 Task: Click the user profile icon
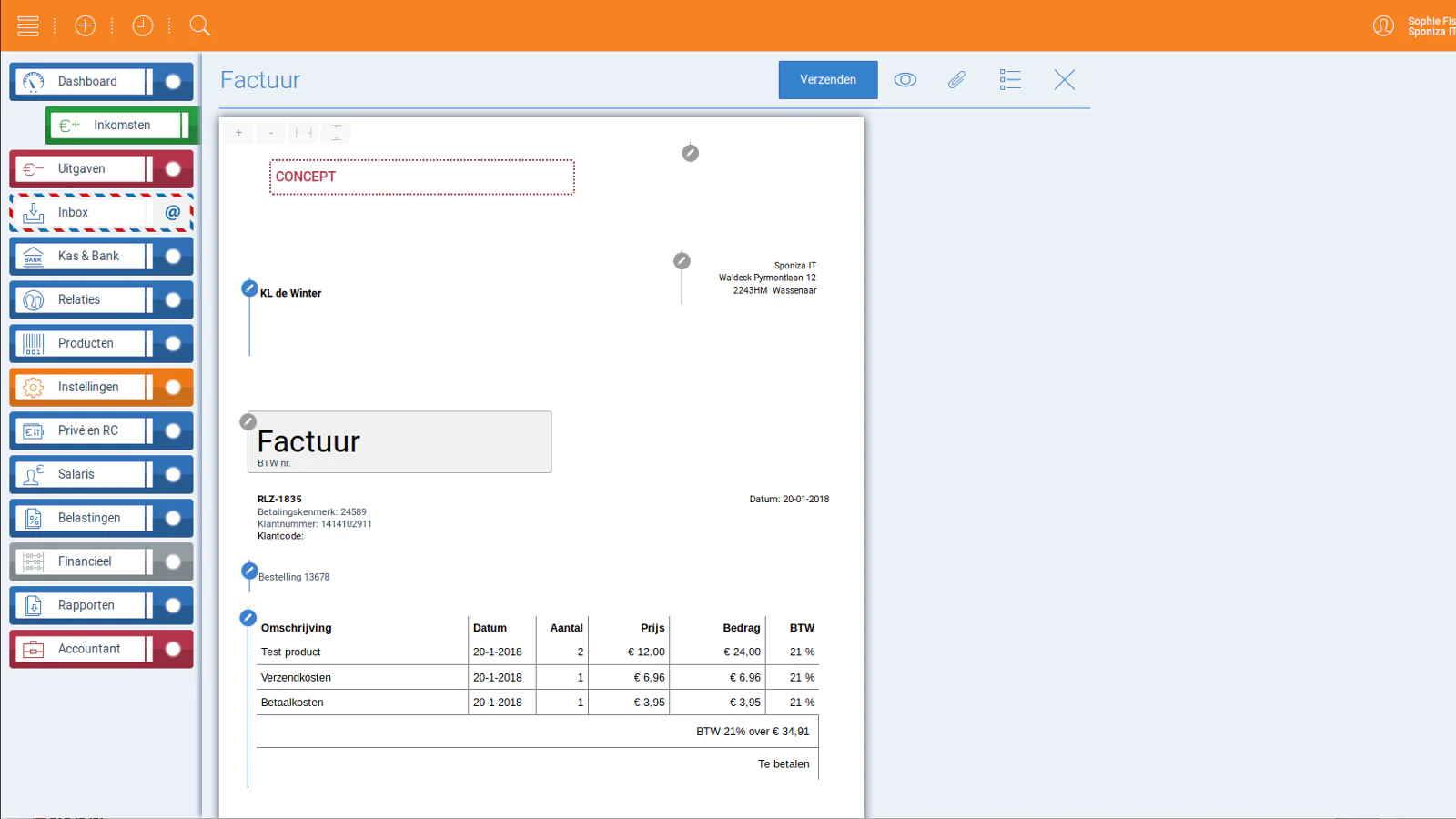1383,26
